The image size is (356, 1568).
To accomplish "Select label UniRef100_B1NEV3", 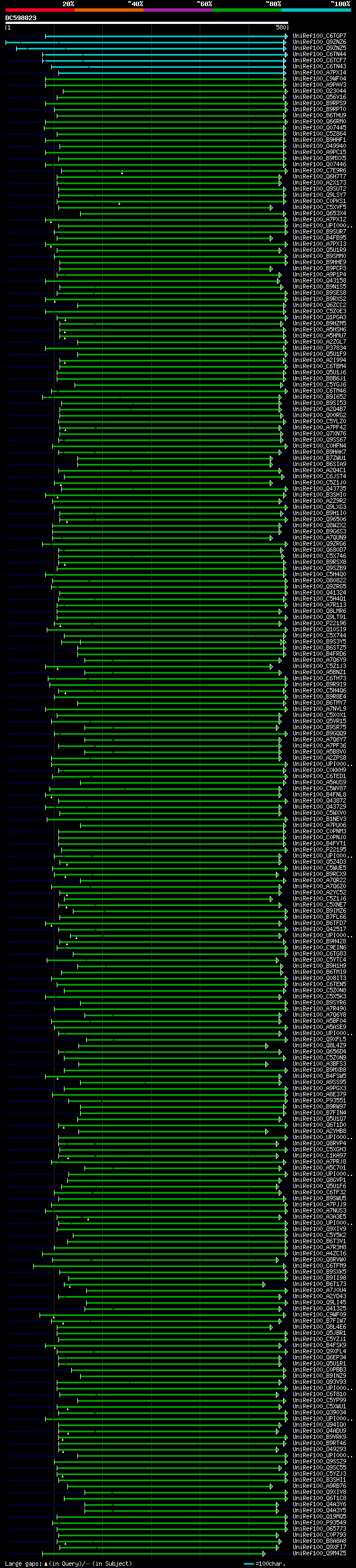I will 319,819.
